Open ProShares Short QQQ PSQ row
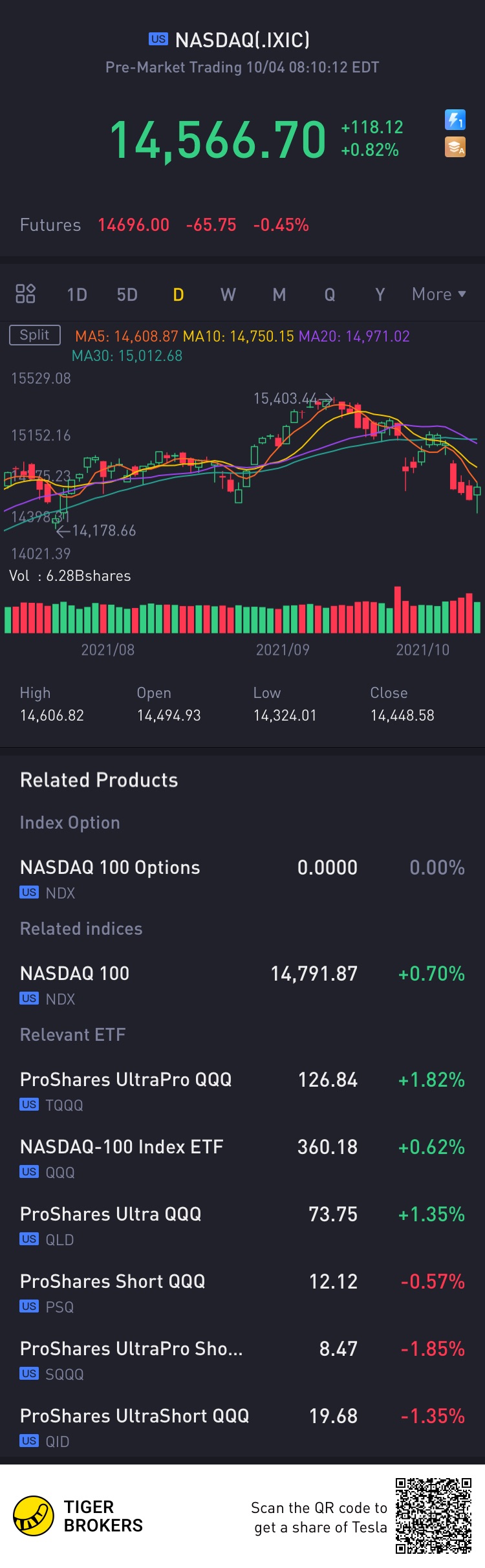485x1568 pixels. (x=242, y=1292)
